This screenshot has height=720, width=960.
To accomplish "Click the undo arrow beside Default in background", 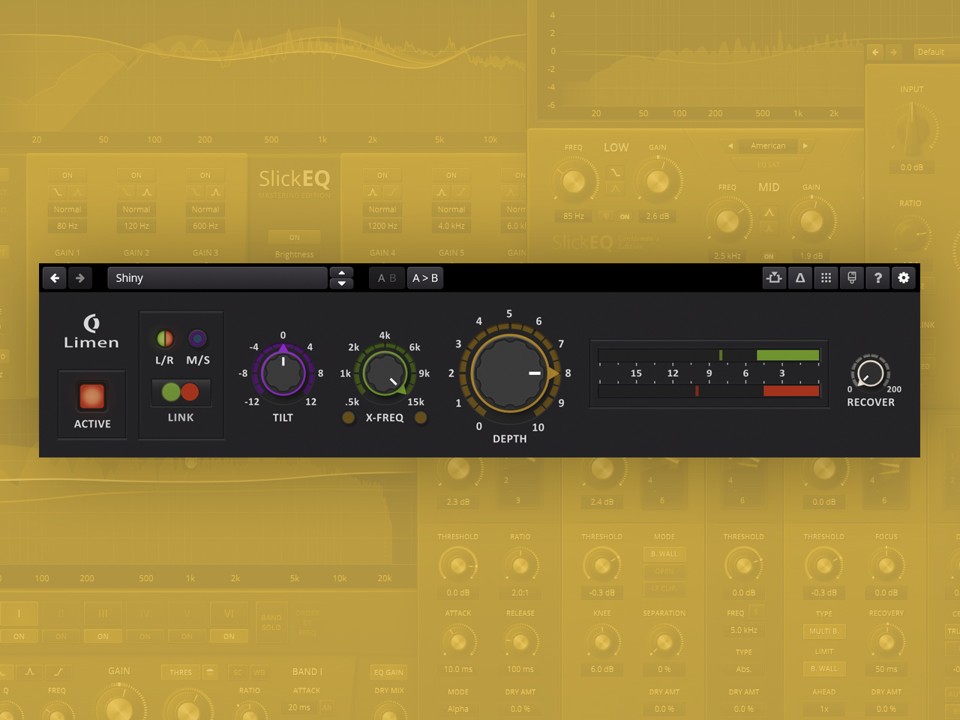I will [876, 52].
